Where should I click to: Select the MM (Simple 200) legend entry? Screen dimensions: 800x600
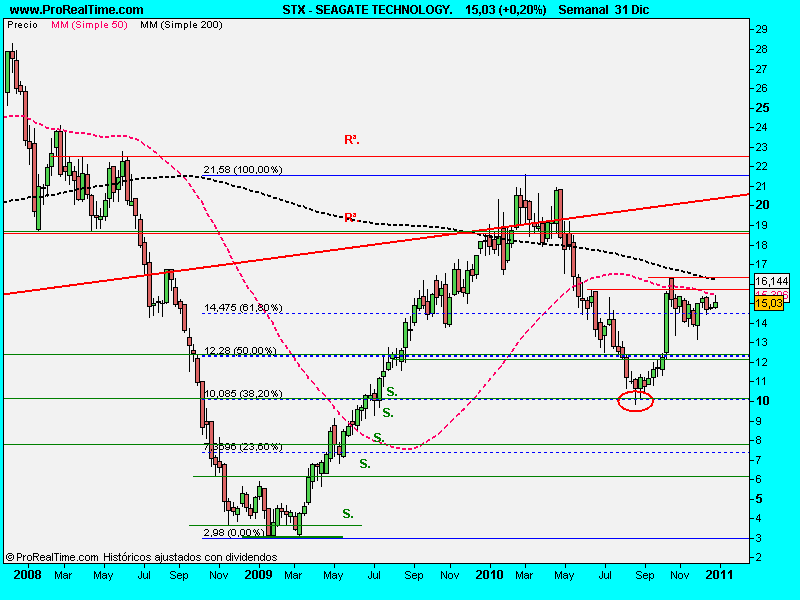pos(181,25)
